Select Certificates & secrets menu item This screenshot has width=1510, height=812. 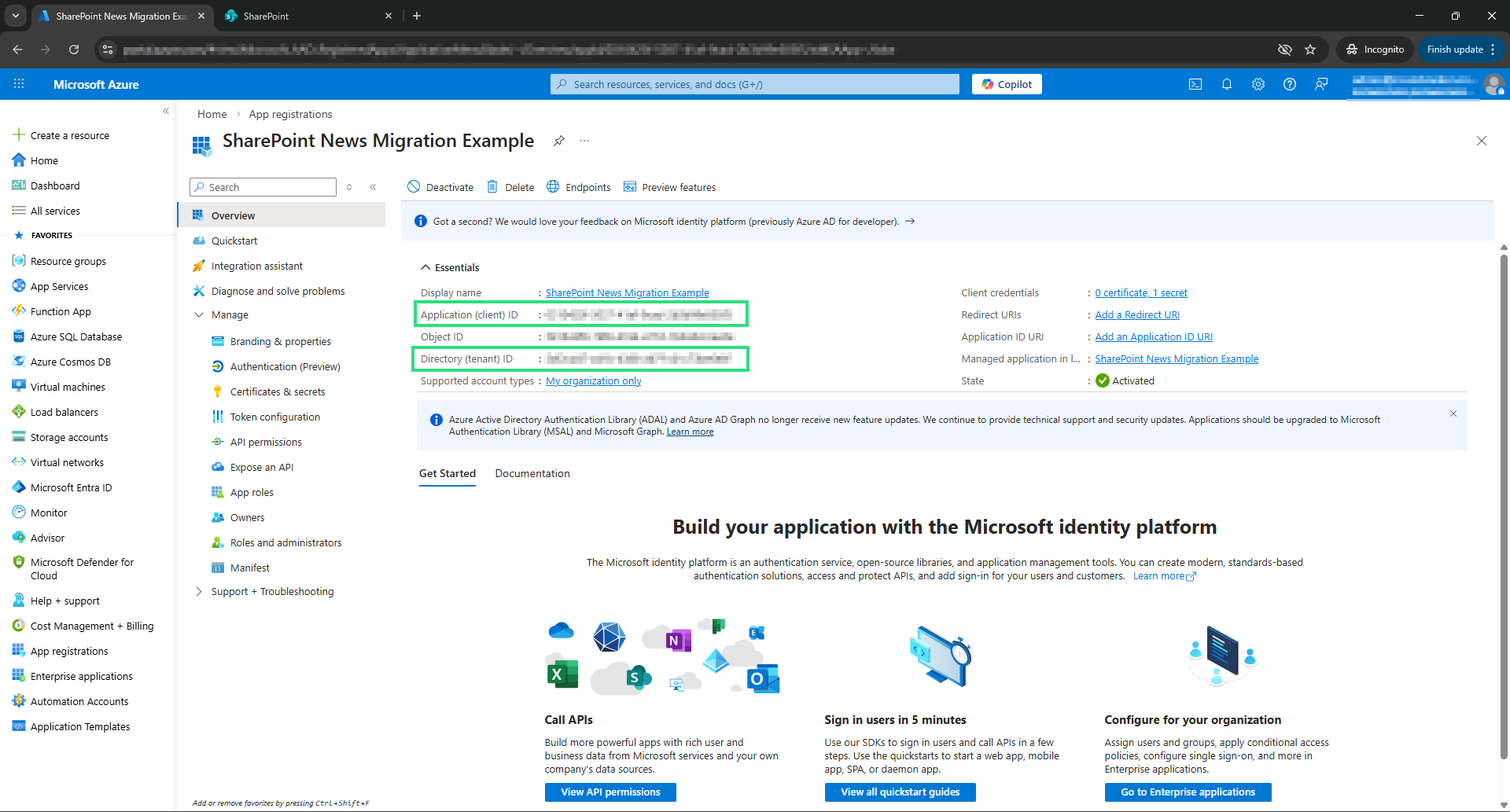(278, 391)
